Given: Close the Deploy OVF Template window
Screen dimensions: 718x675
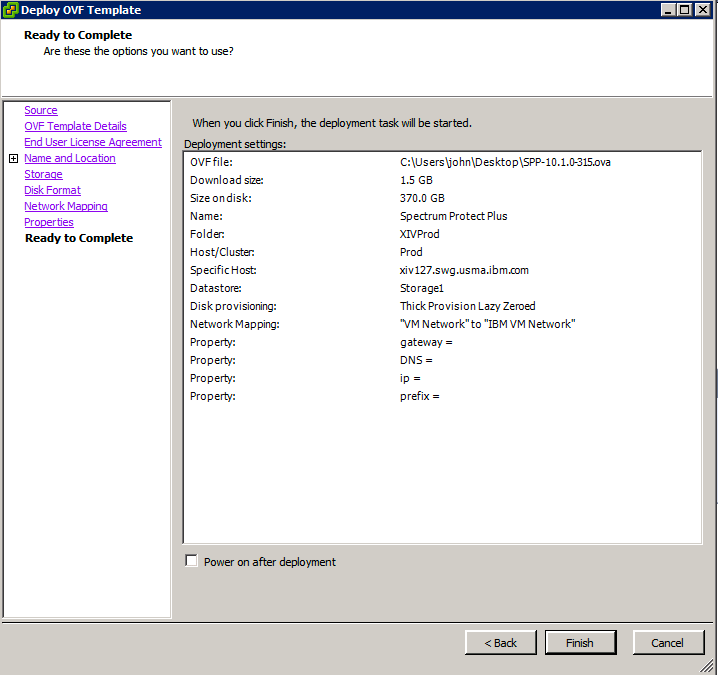Looking at the screenshot, I should (702, 10).
